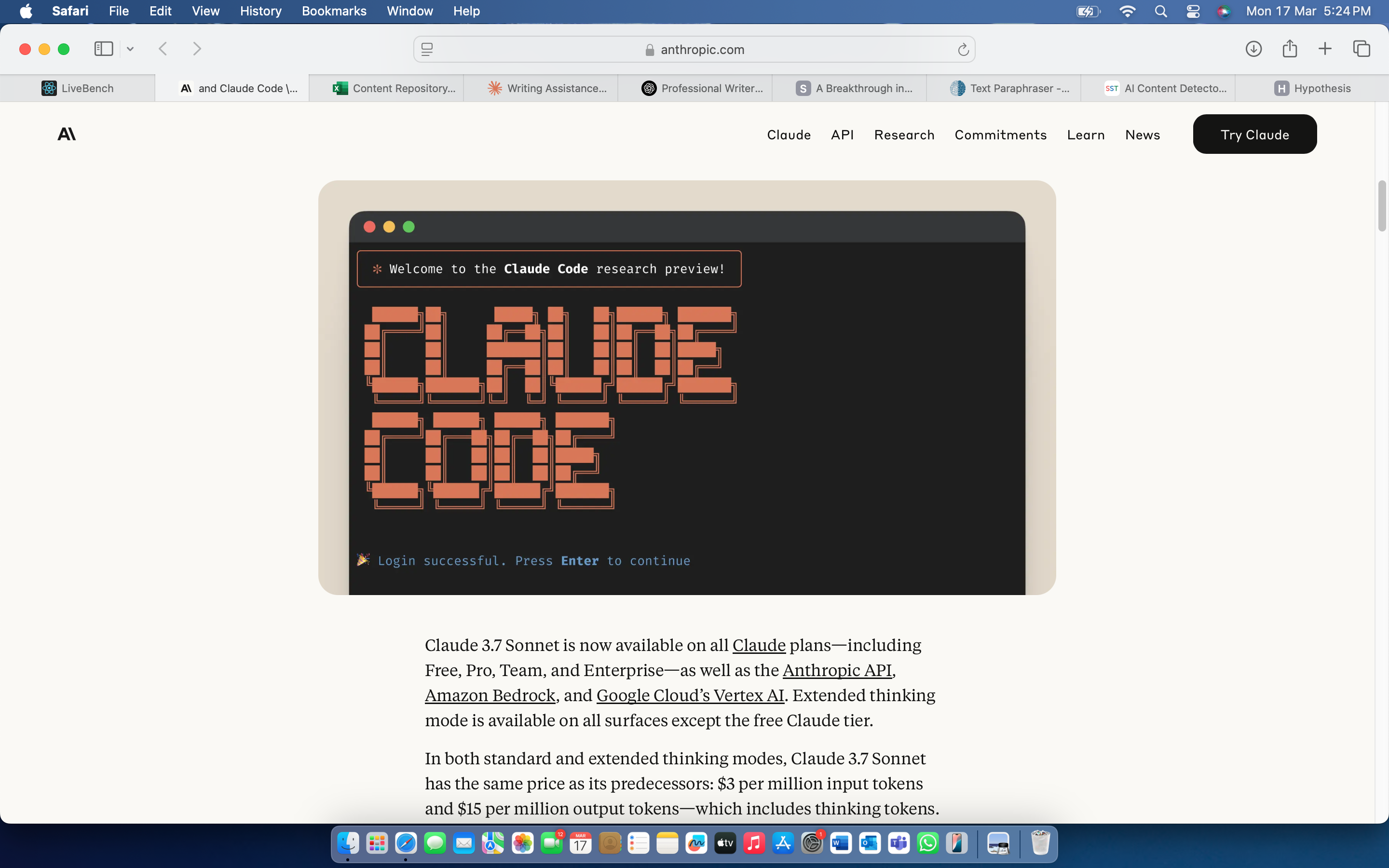
Task: Follow the underlined Claude link in article
Action: [759, 645]
